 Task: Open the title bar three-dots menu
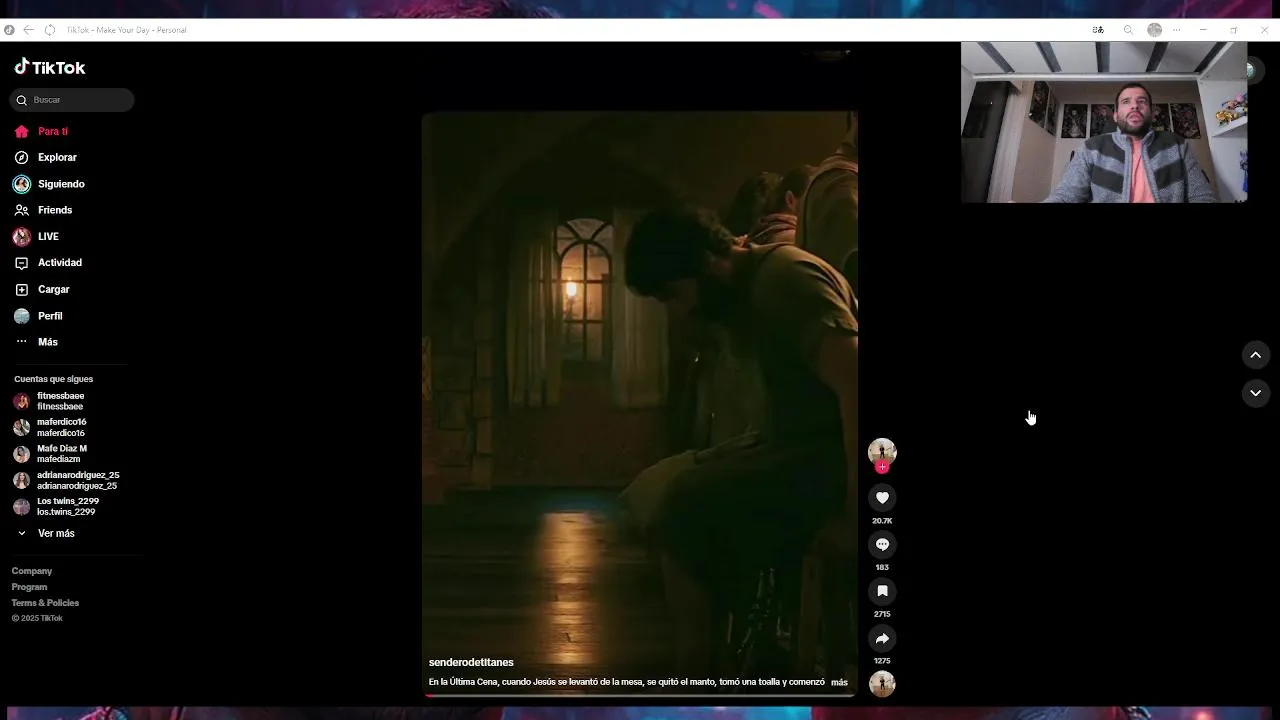tap(1177, 30)
